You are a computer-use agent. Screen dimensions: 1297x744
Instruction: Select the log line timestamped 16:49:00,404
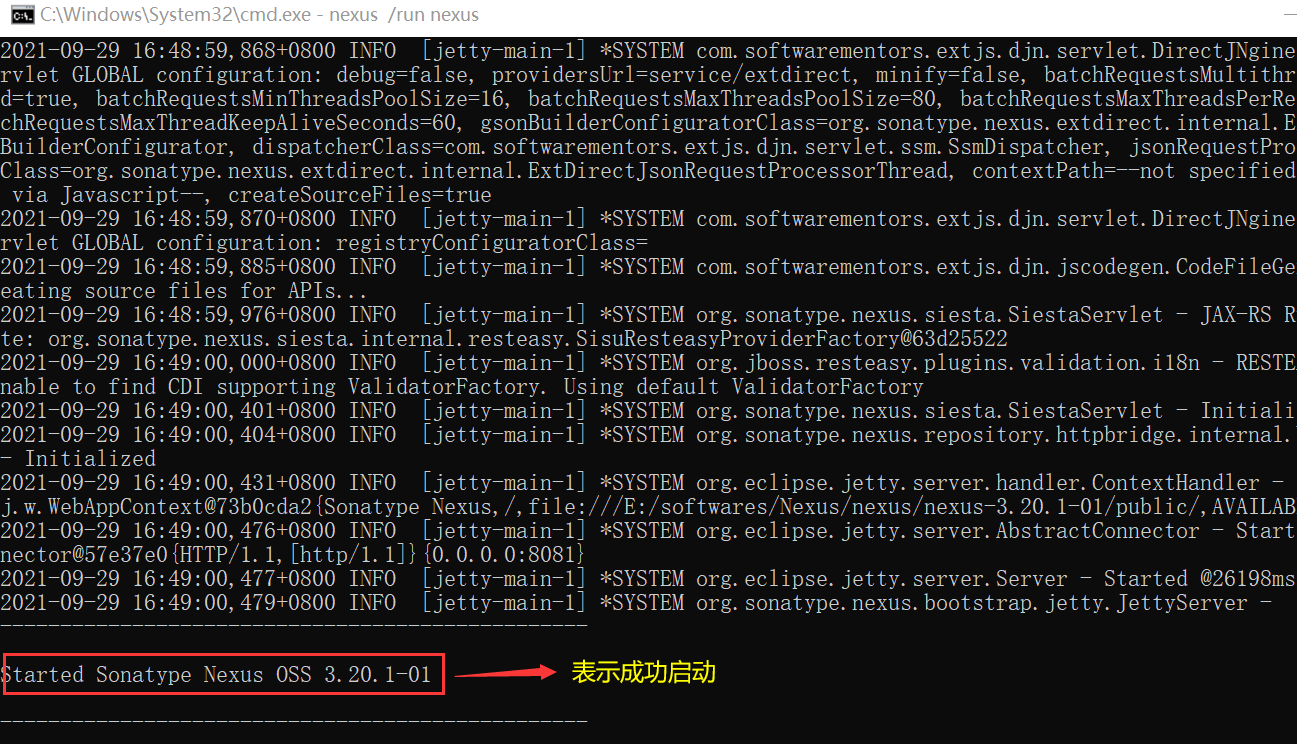[x=648, y=435]
